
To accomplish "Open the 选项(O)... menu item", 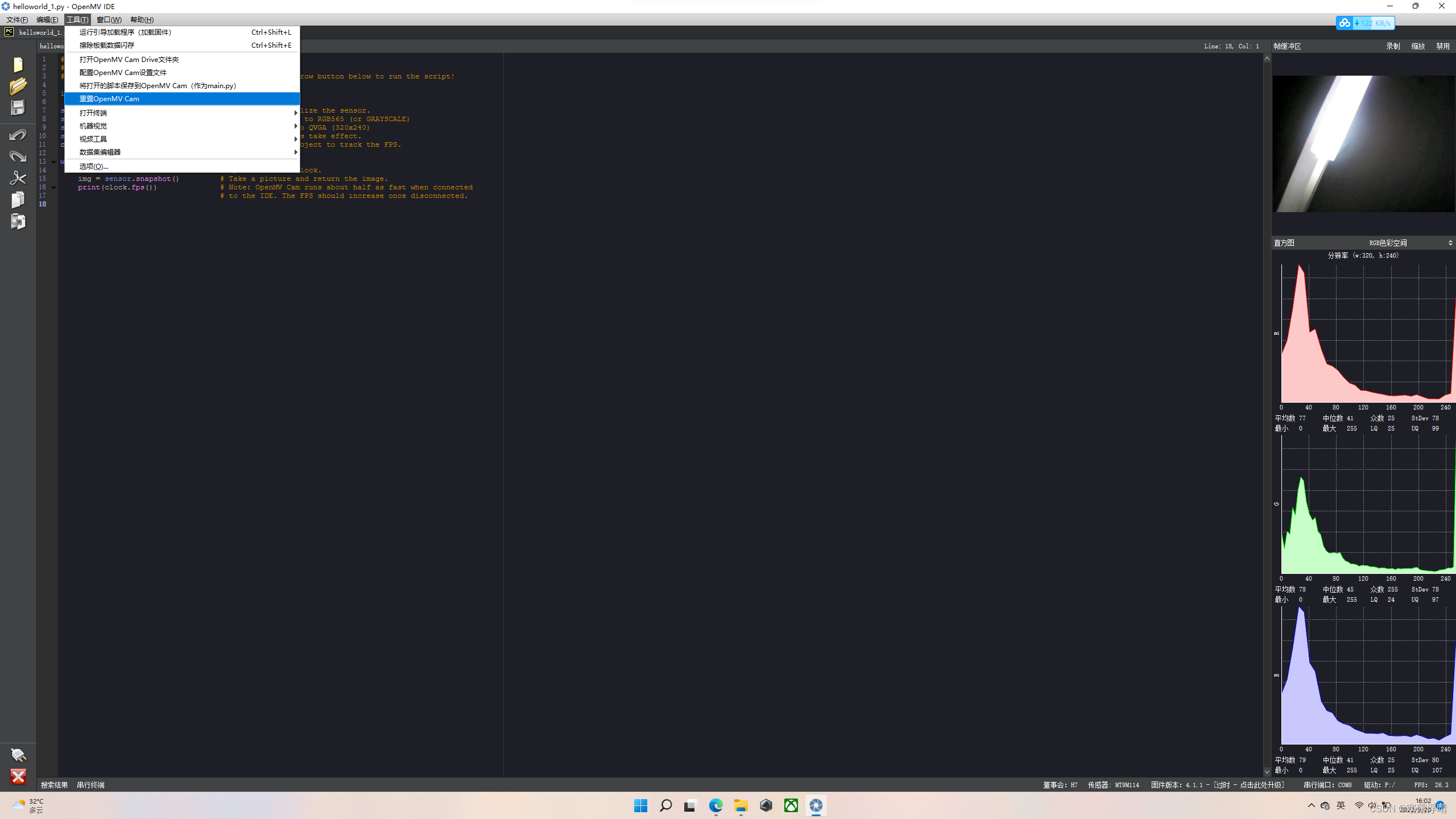I will coord(94,166).
